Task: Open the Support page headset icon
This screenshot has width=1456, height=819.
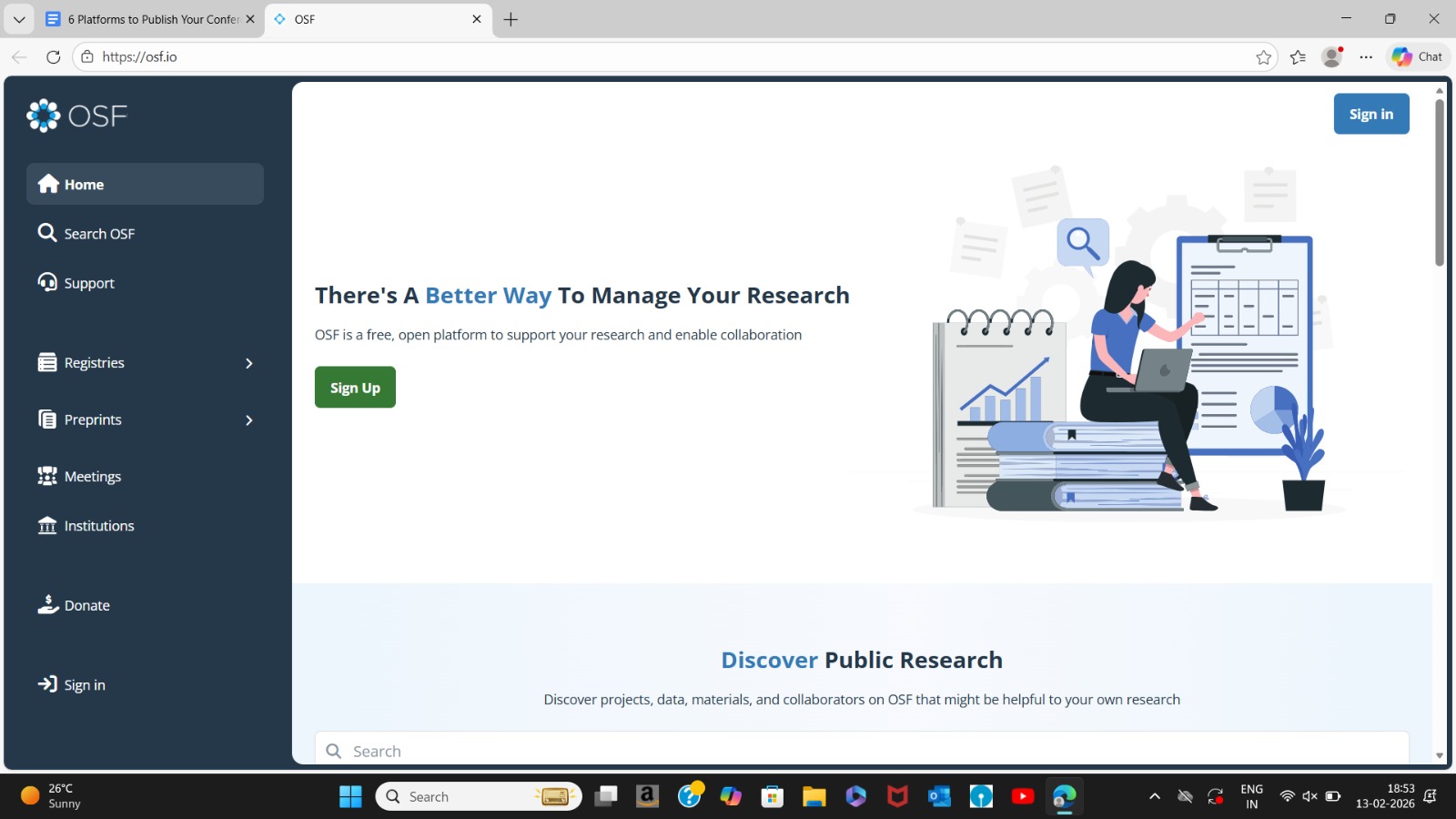Action: 47,283
